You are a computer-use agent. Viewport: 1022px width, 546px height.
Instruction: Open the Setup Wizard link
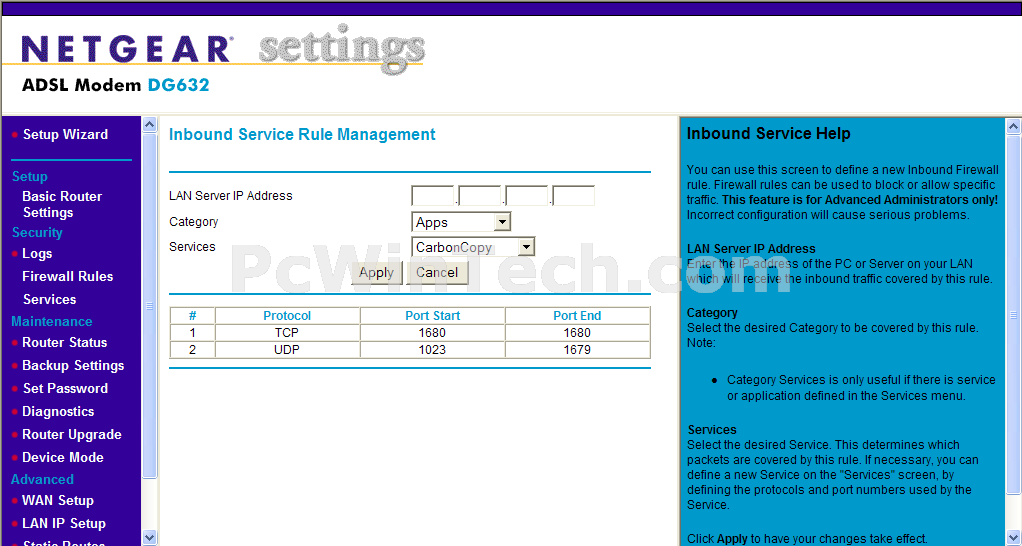[x=65, y=134]
